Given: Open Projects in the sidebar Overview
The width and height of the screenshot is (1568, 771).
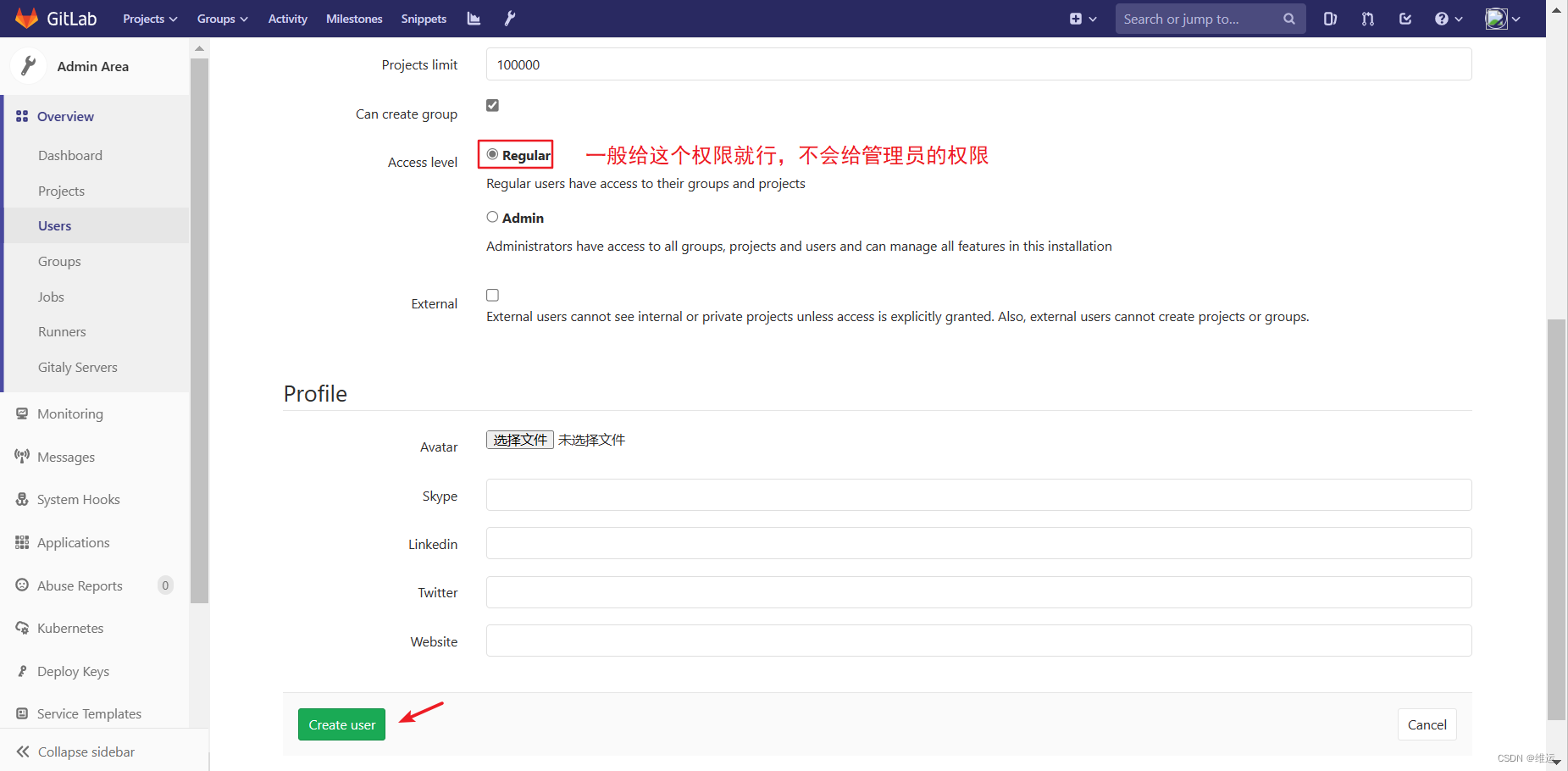Looking at the screenshot, I should pos(61,191).
